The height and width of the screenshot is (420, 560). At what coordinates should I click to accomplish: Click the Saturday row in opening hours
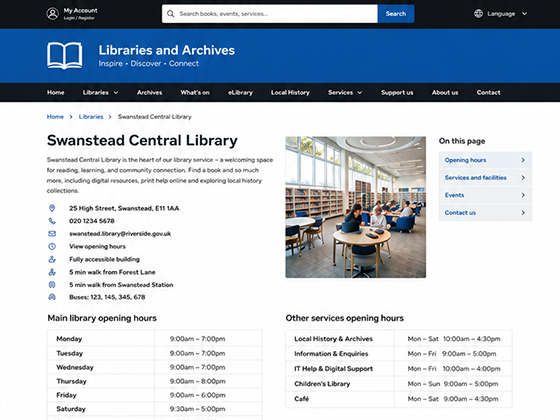click(155, 409)
